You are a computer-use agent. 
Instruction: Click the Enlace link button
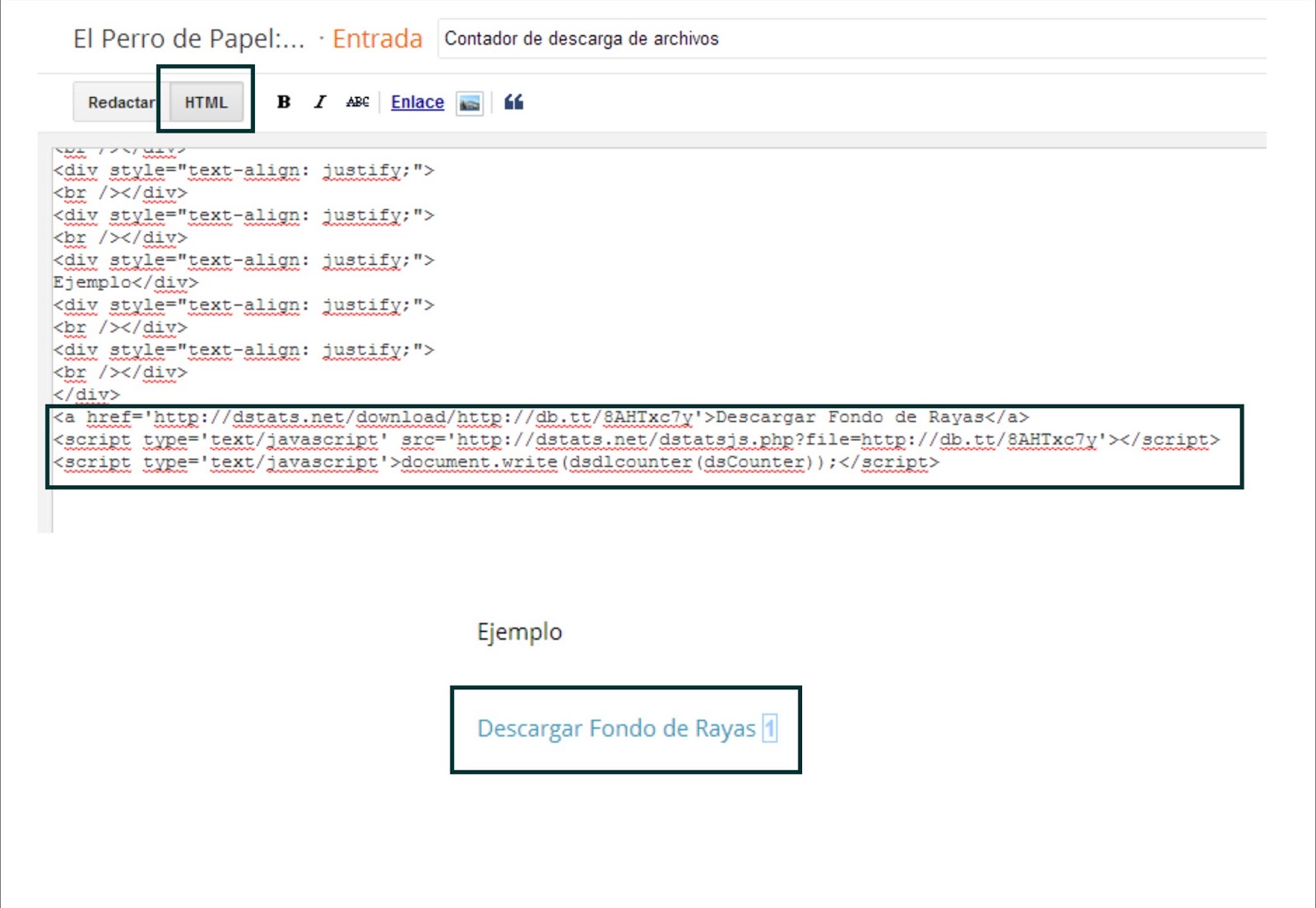[417, 102]
